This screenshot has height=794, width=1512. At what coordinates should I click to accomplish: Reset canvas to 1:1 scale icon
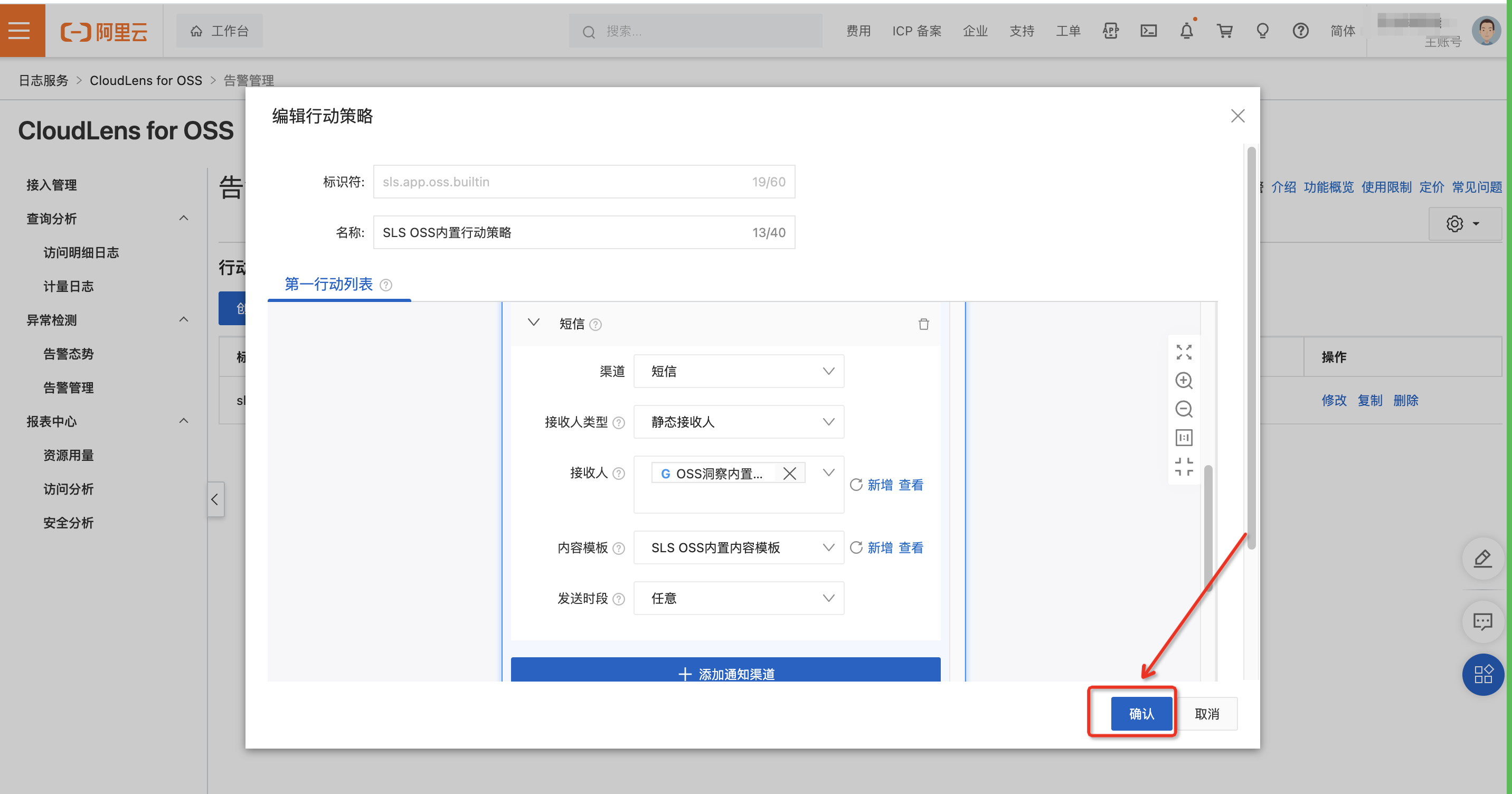[1183, 437]
